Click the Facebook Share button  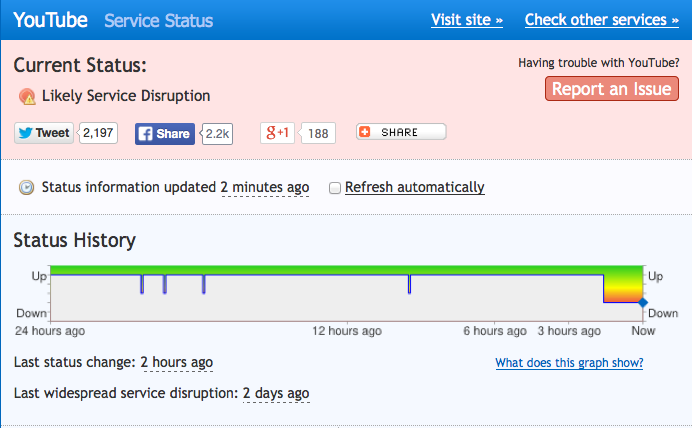coord(165,134)
